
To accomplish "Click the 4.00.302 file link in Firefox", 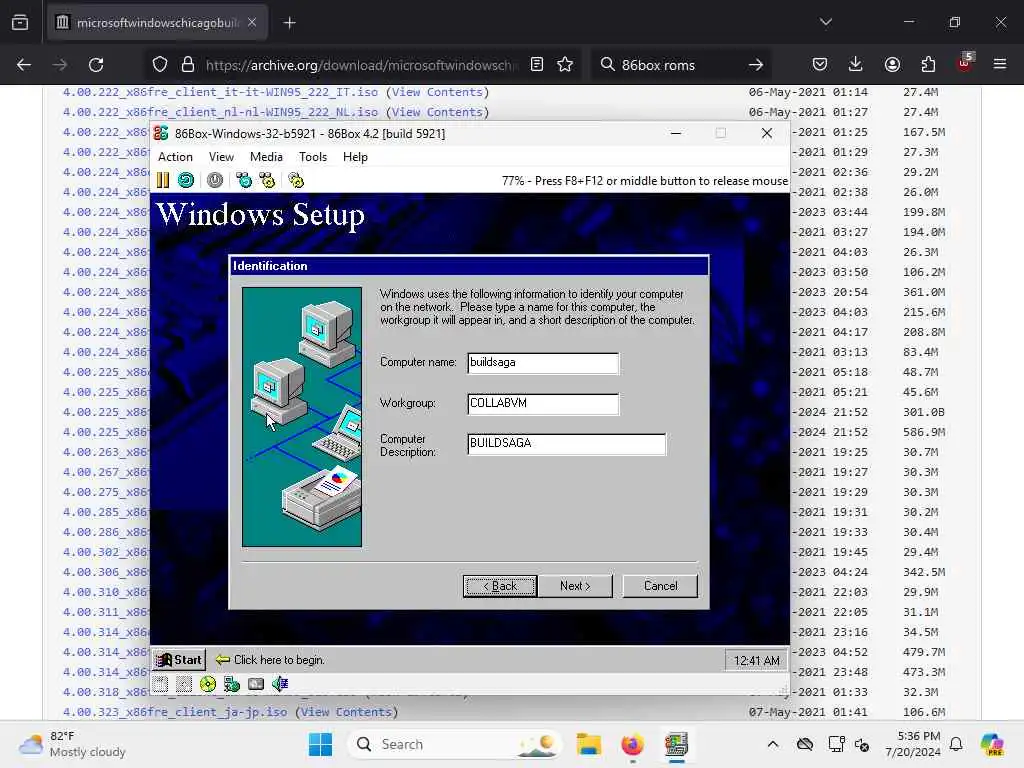I will pos(106,552).
